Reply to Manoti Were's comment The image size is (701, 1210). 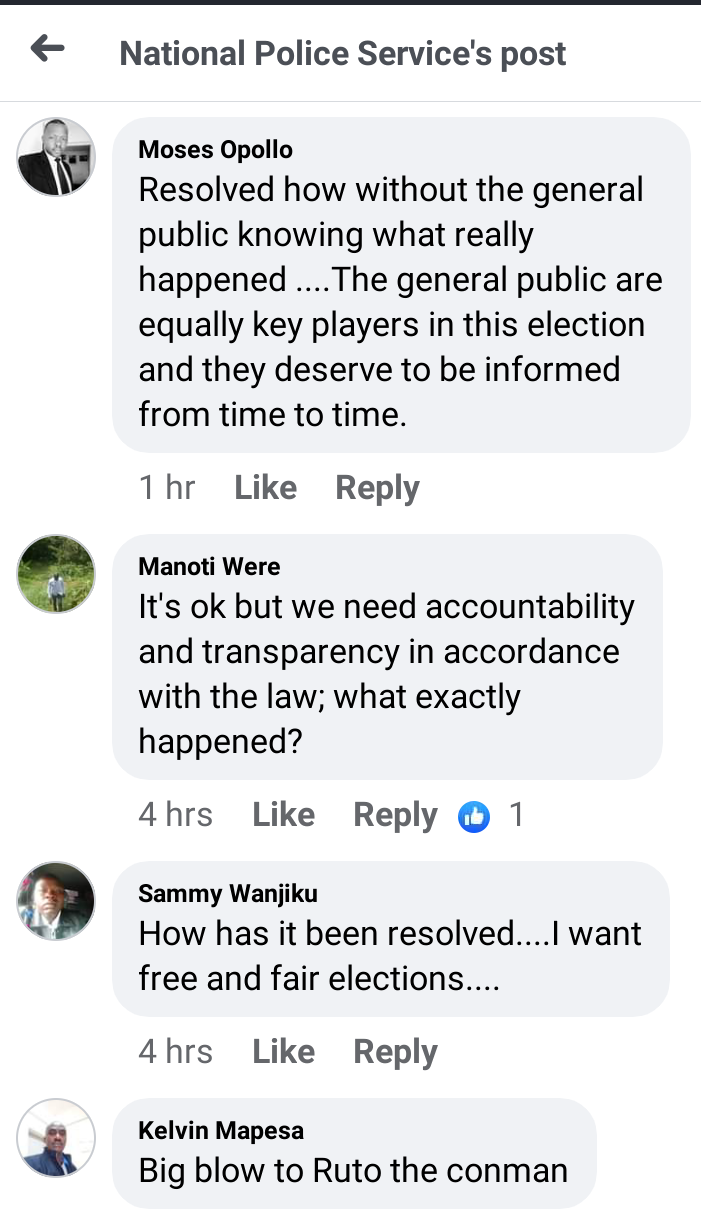[x=396, y=815]
